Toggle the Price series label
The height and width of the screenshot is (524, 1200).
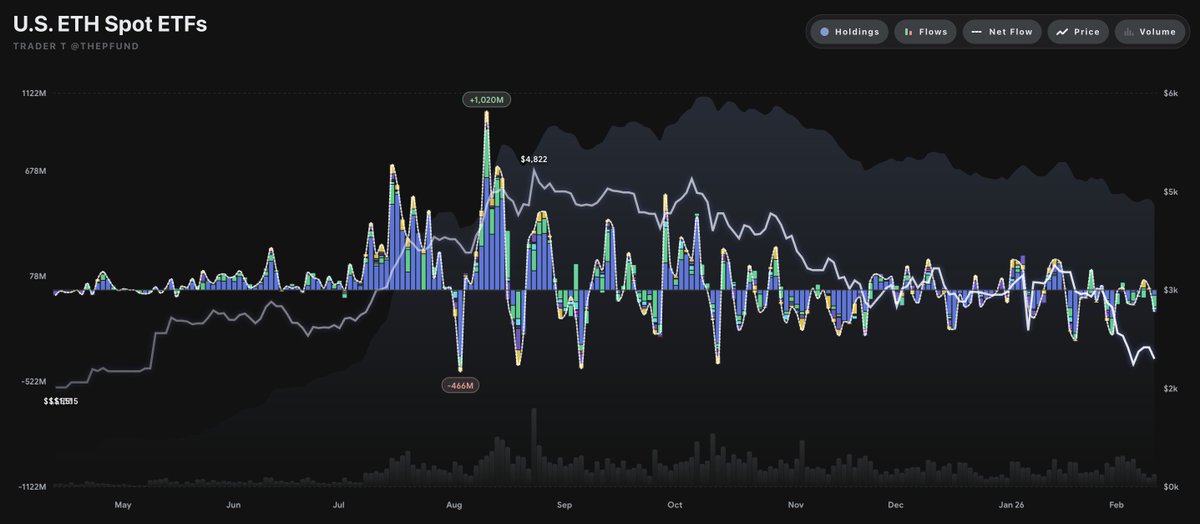[x=1086, y=32]
